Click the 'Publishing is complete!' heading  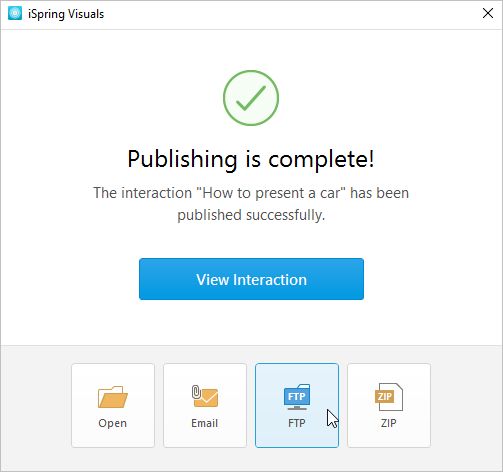(251, 159)
